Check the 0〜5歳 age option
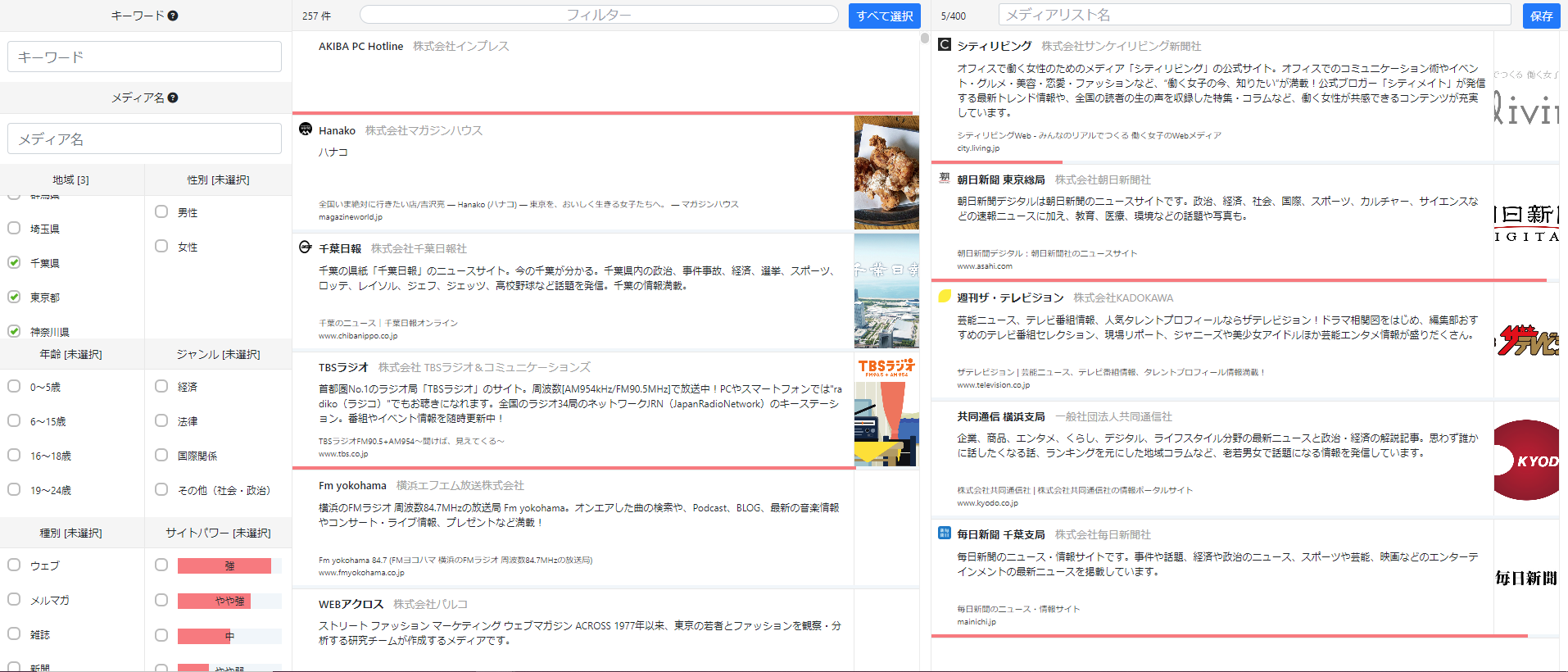Screen dimensions: 1568x672 click(14, 386)
